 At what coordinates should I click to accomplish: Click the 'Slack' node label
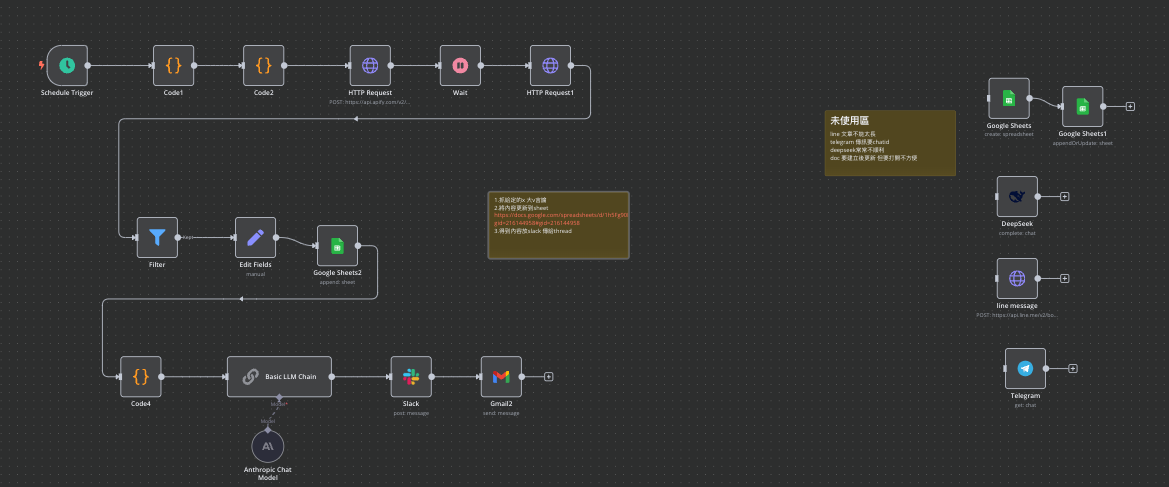[411, 403]
